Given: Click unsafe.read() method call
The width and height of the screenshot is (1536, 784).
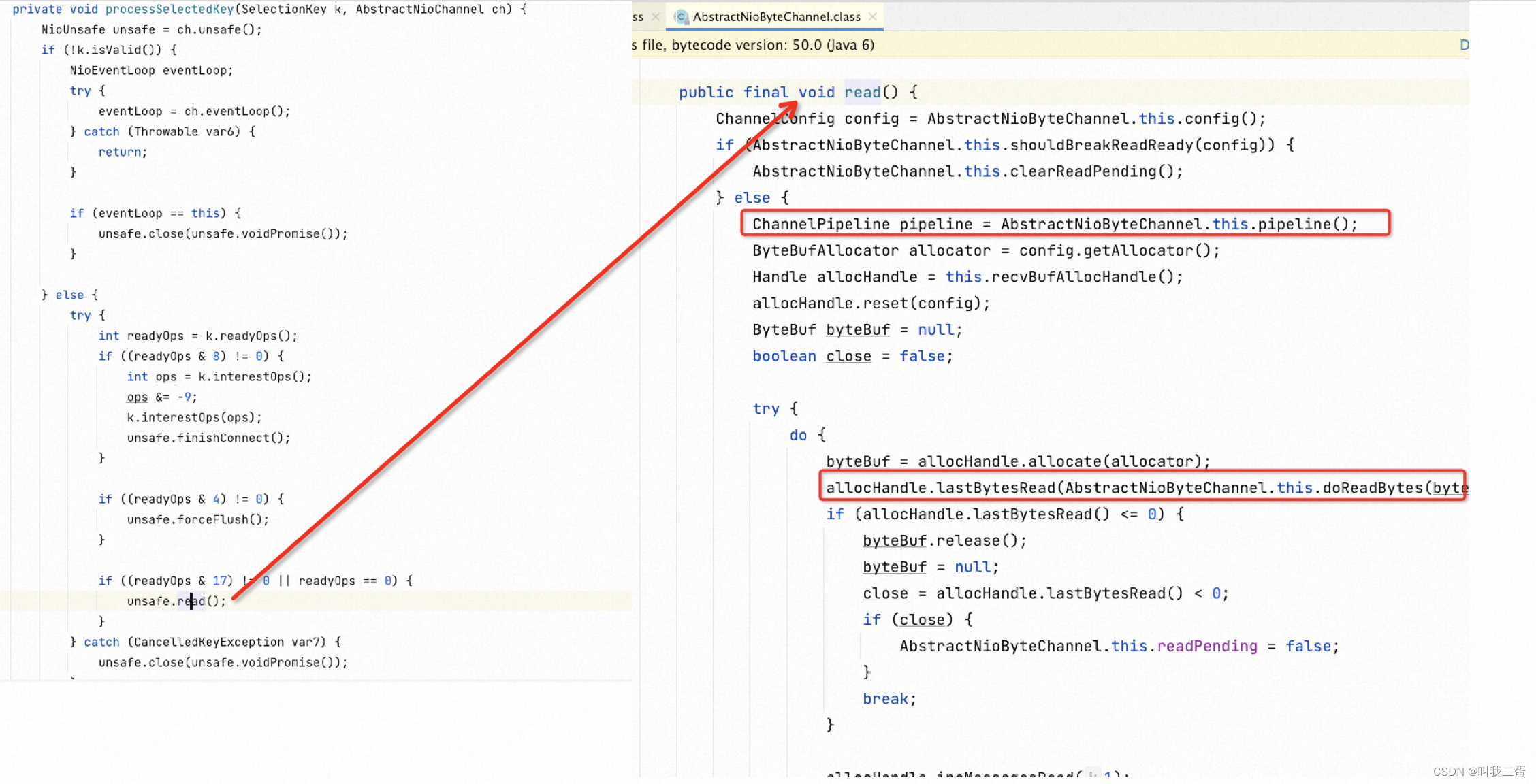Looking at the screenshot, I should [174, 601].
